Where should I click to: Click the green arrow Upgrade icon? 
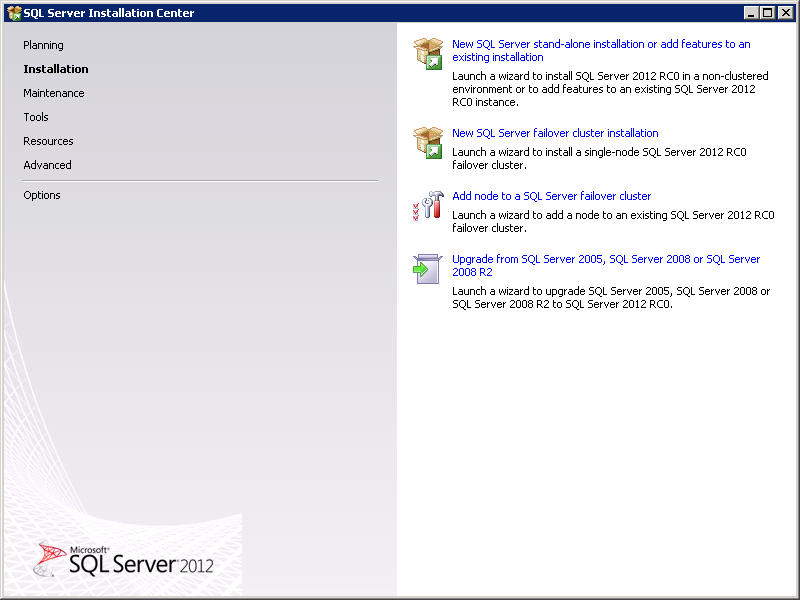click(x=428, y=268)
